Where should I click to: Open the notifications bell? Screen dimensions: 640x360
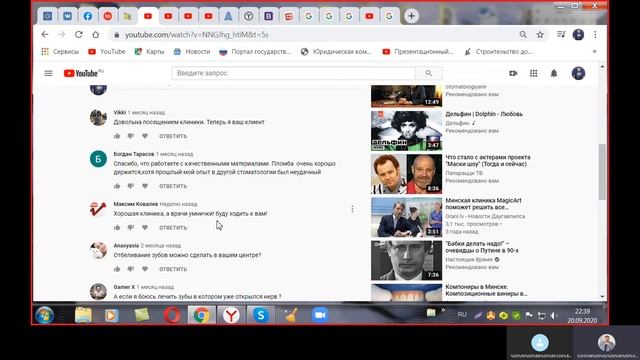coord(554,73)
